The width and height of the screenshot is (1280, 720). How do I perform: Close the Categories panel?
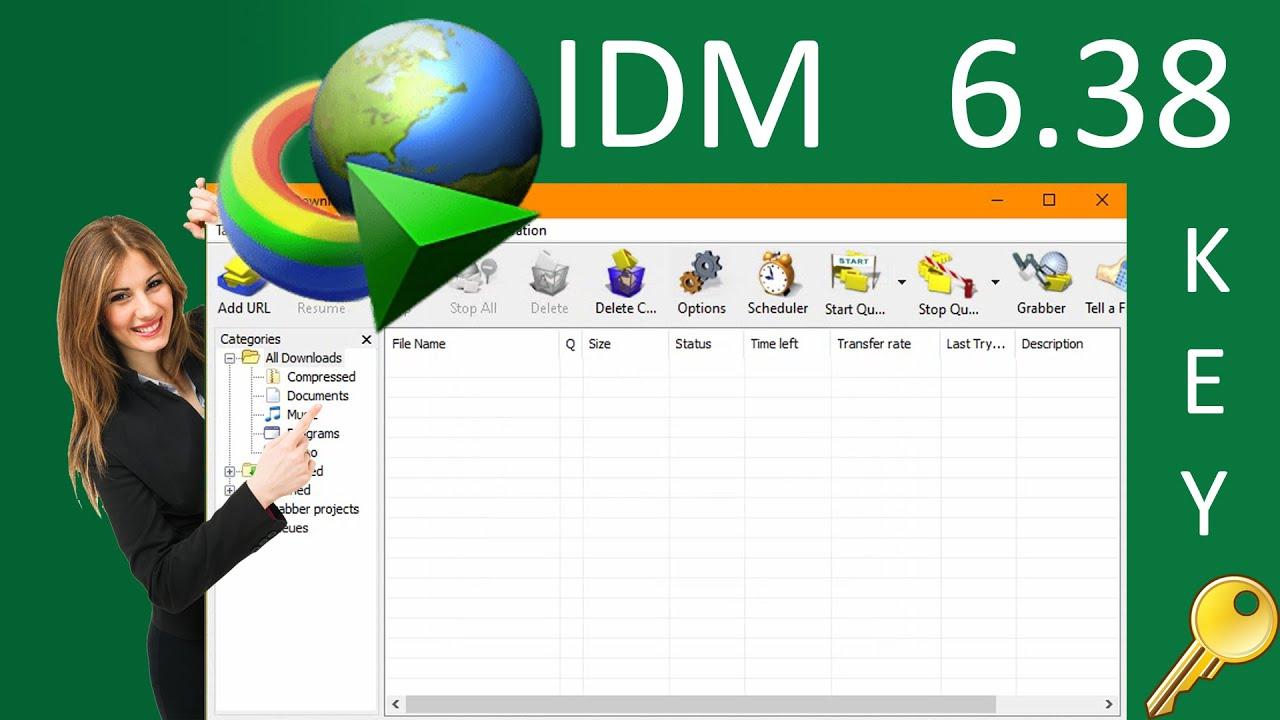click(x=366, y=340)
